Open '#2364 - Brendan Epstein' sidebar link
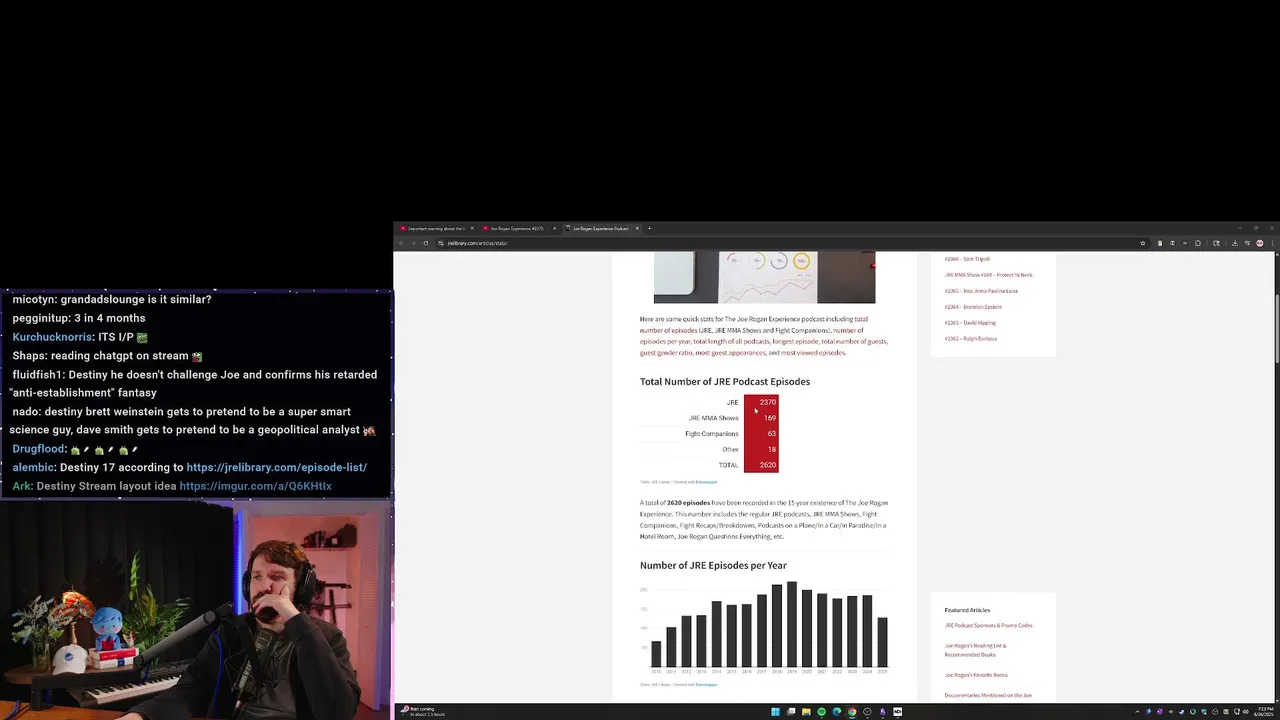The image size is (1280, 720). pyautogui.click(x=973, y=307)
